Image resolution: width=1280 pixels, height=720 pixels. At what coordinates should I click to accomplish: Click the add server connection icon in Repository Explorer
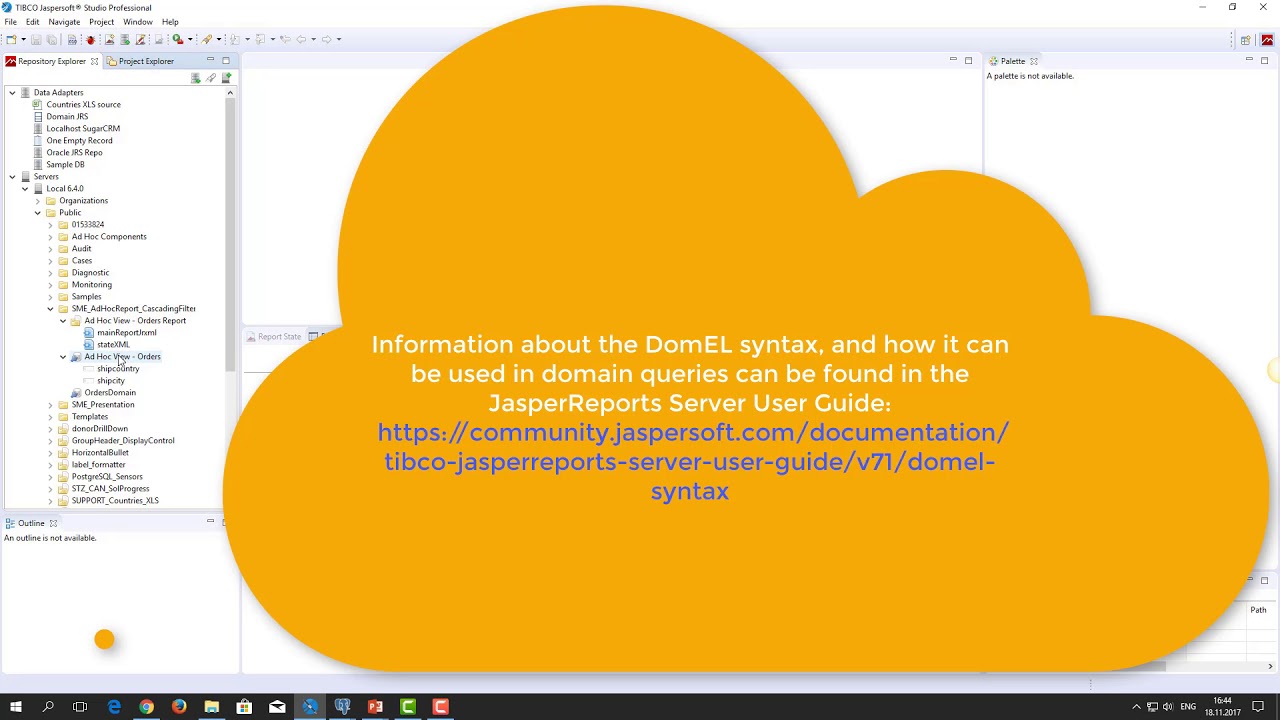point(227,77)
